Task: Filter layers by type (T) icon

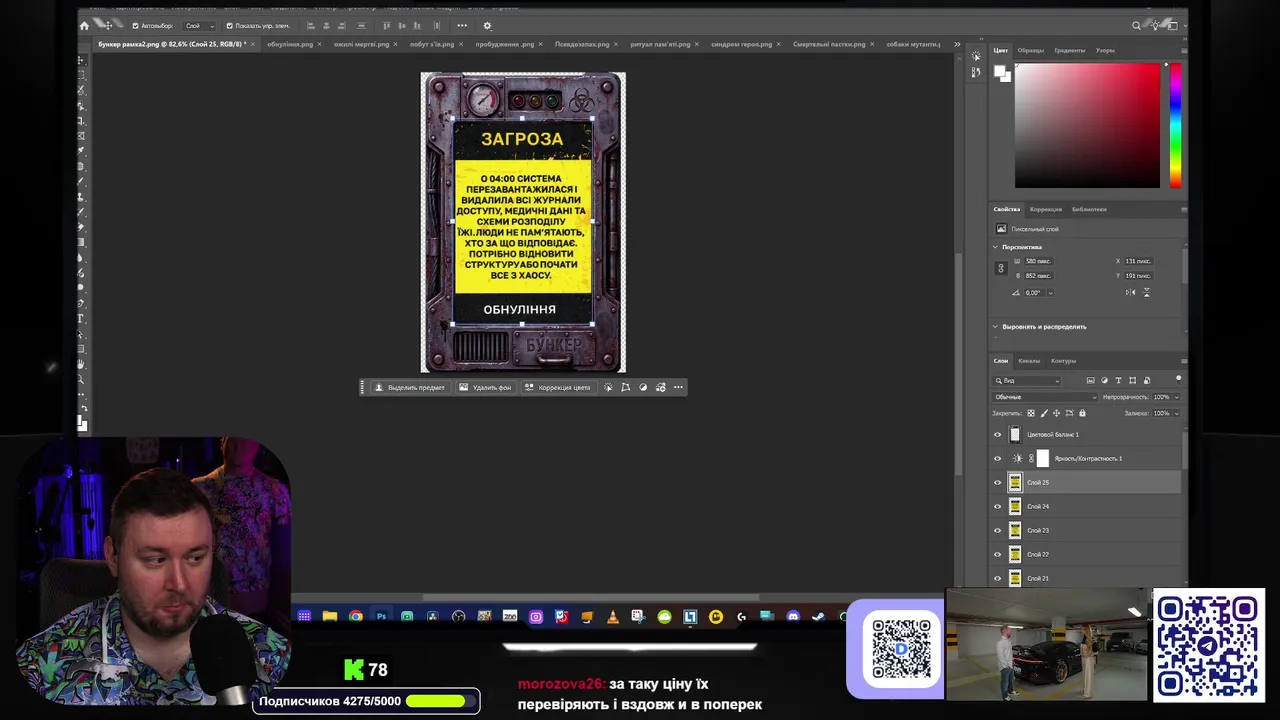Action: point(1118,380)
